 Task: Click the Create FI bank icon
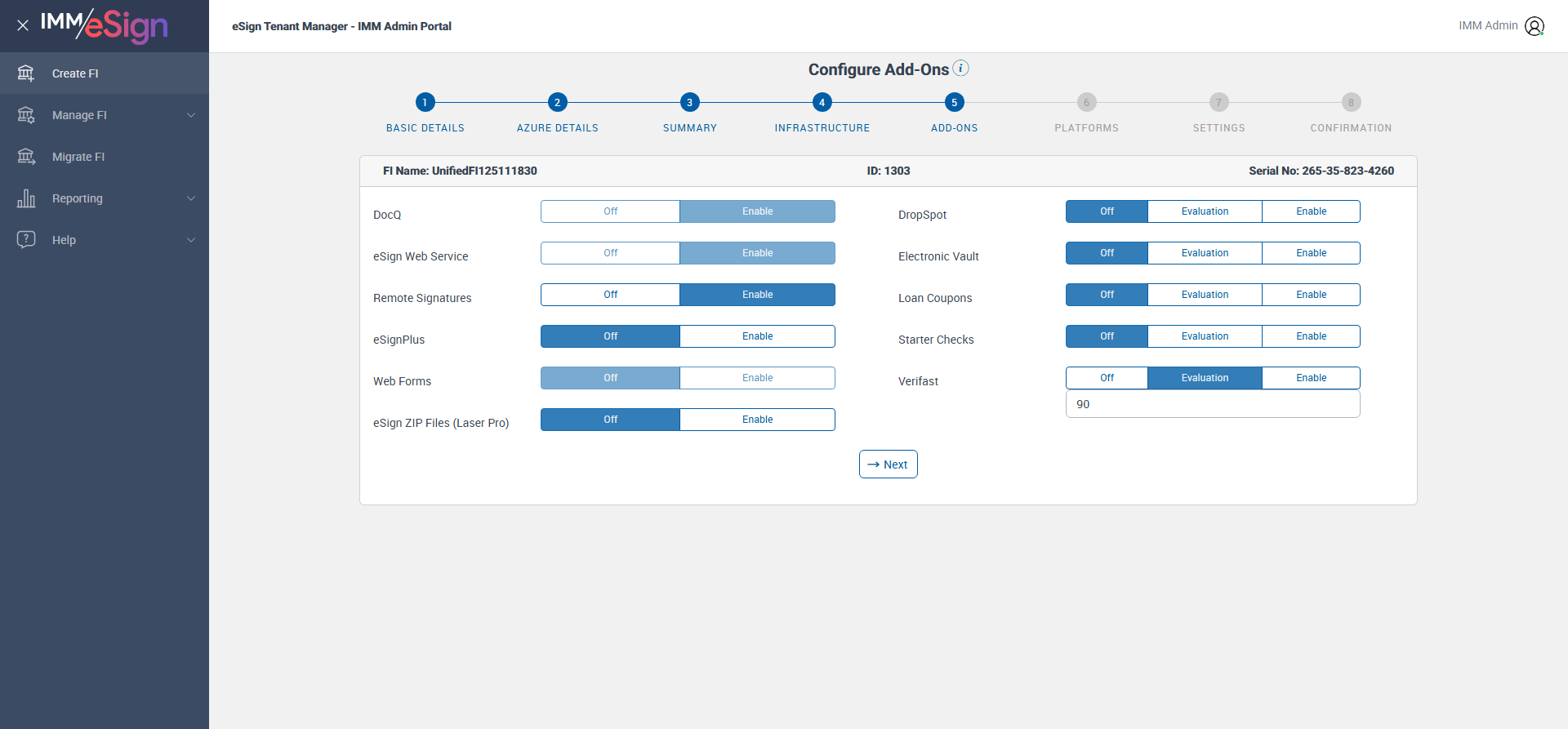click(x=26, y=73)
